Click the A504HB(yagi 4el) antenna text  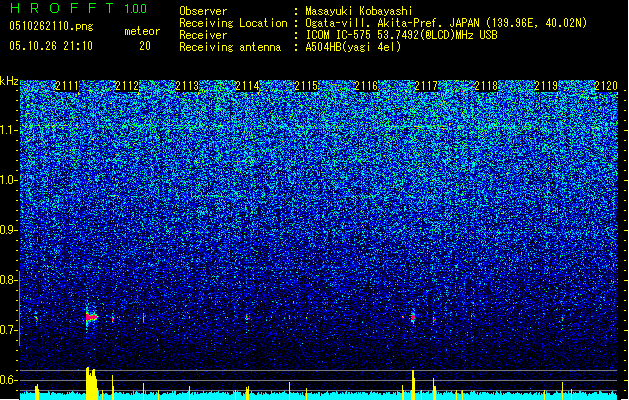coord(353,47)
